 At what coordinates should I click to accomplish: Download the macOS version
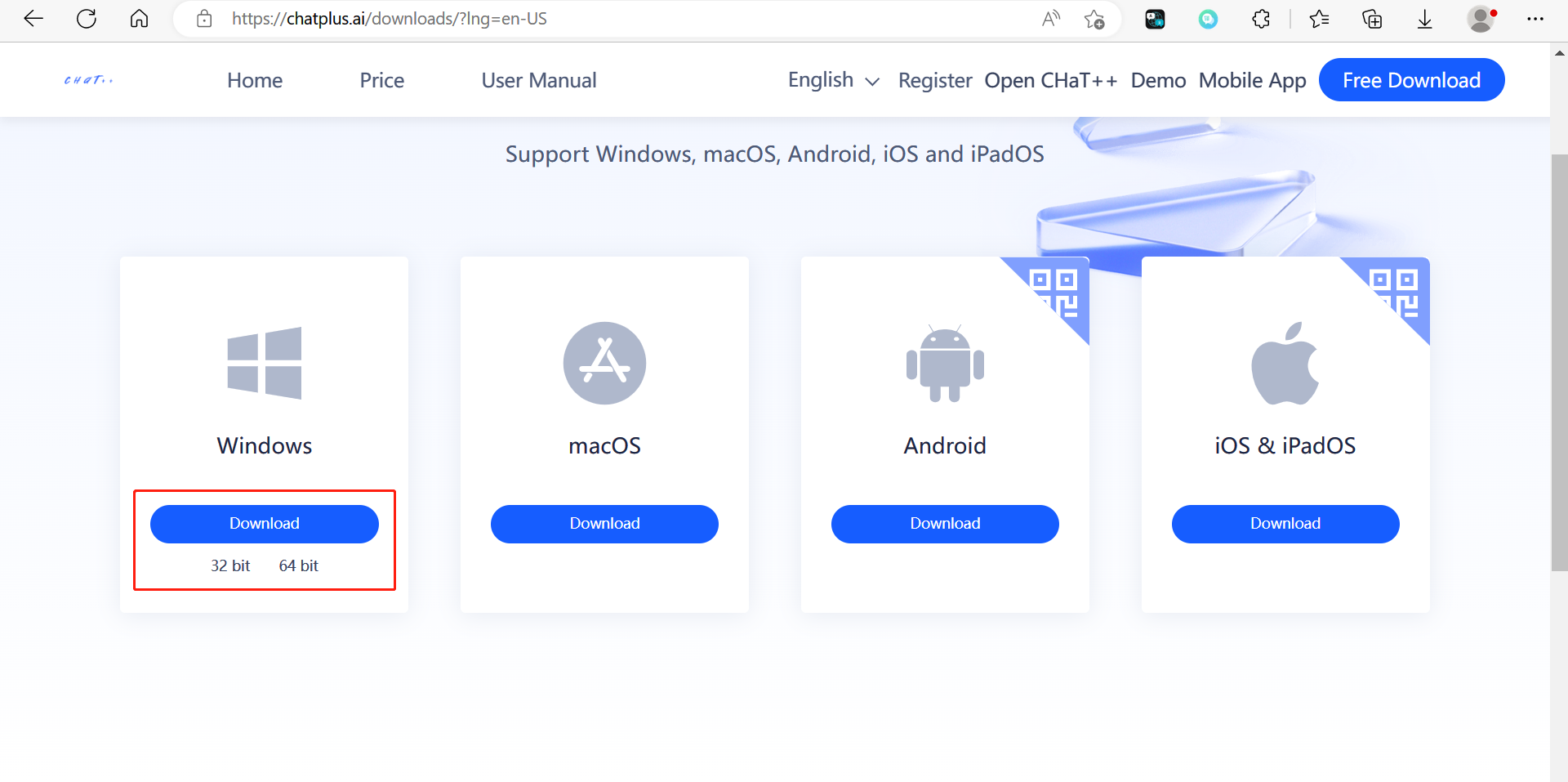(x=604, y=524)
